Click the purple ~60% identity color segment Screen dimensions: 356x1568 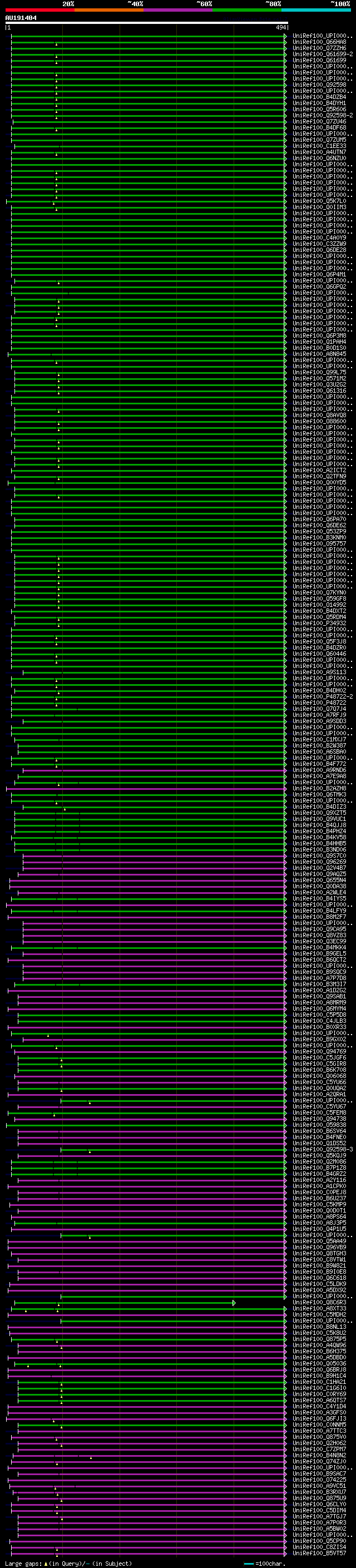[x=177, y=10]
